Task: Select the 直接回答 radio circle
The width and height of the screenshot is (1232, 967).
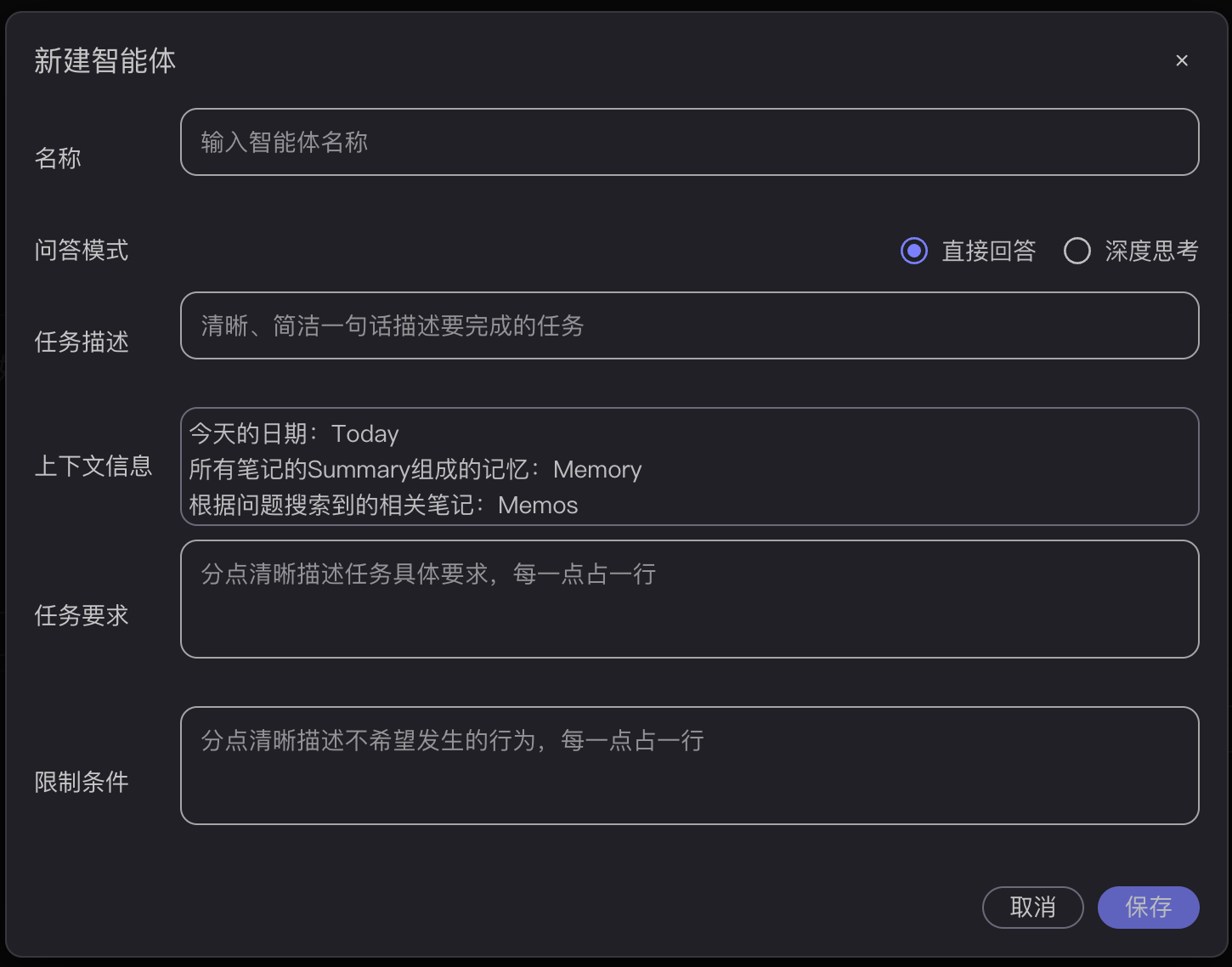Action: click(914, 251)
